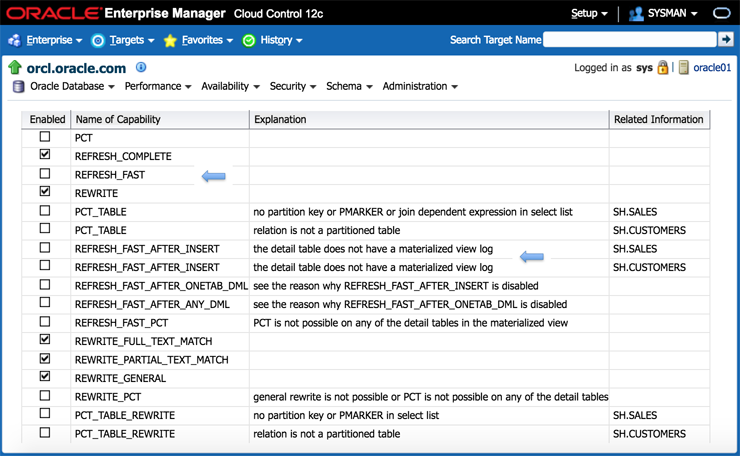Click the Targets circular icon
The image size is (740, 456).
(98, 40)
